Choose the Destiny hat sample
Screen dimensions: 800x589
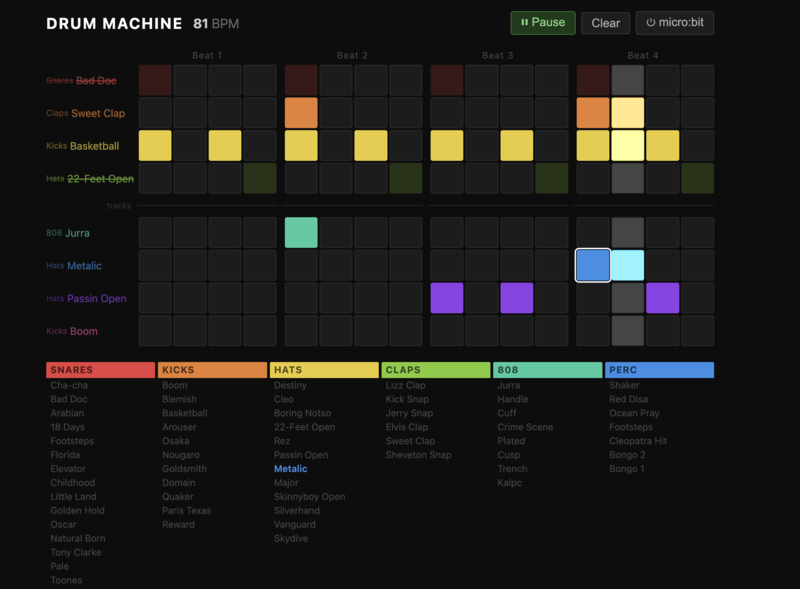(290, 385)
